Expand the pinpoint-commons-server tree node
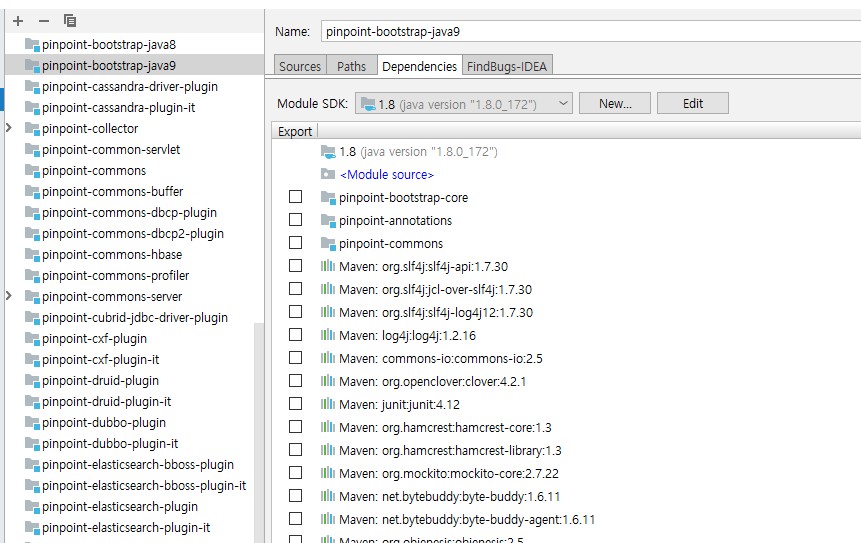The width and height of the screenshot is (861, 543). point(9,296)
